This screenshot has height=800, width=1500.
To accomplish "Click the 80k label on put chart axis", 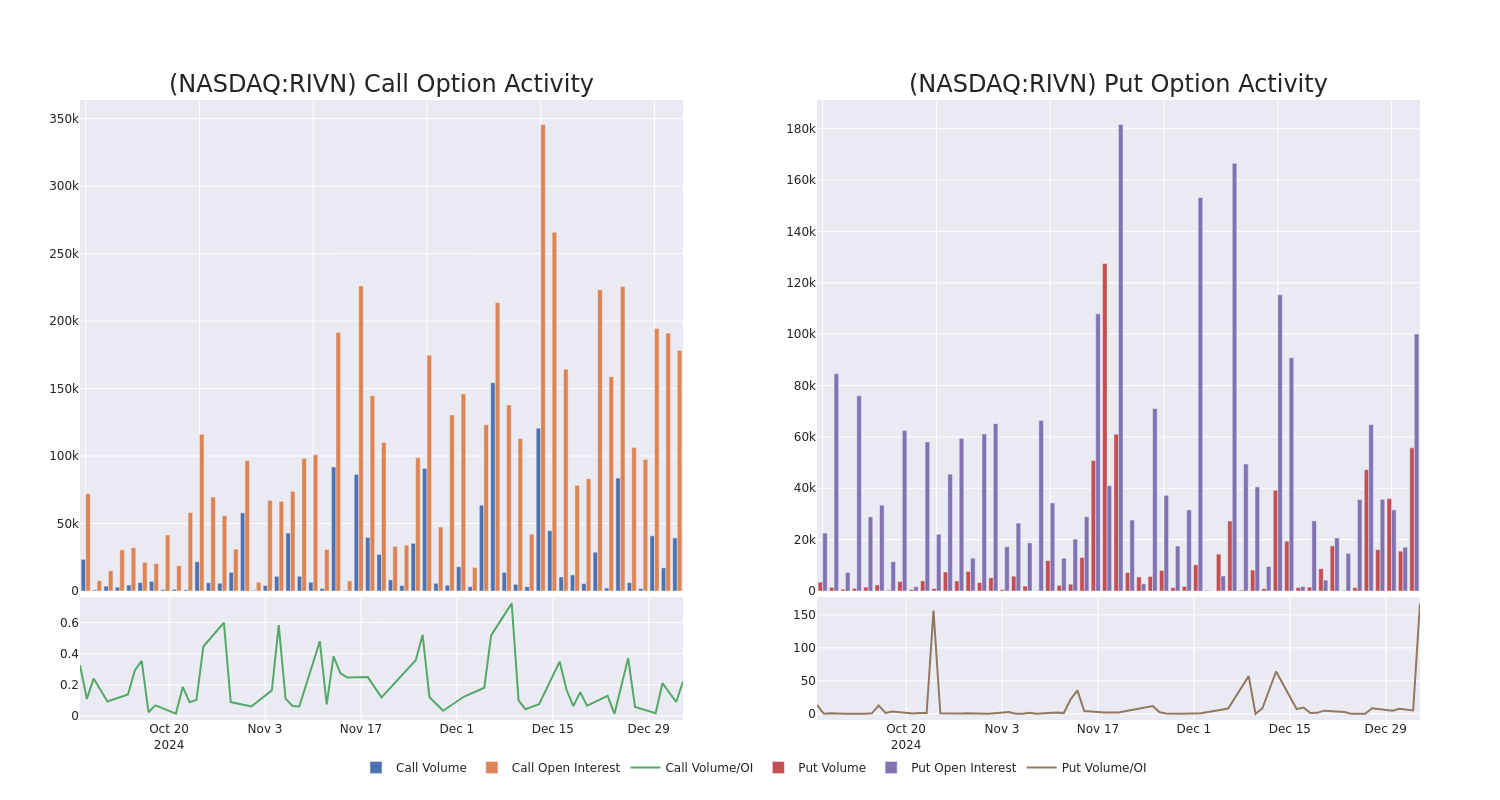I will 804,386.
